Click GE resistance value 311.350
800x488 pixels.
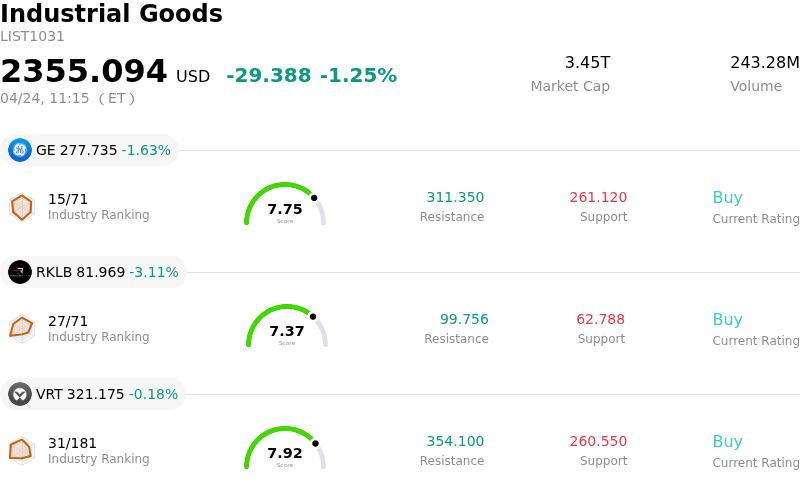(455, 198)
